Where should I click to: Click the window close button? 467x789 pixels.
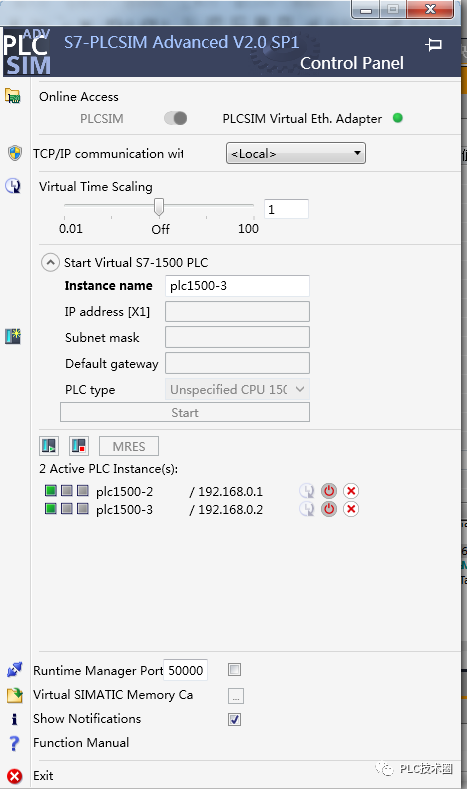(x=430, y=9)
